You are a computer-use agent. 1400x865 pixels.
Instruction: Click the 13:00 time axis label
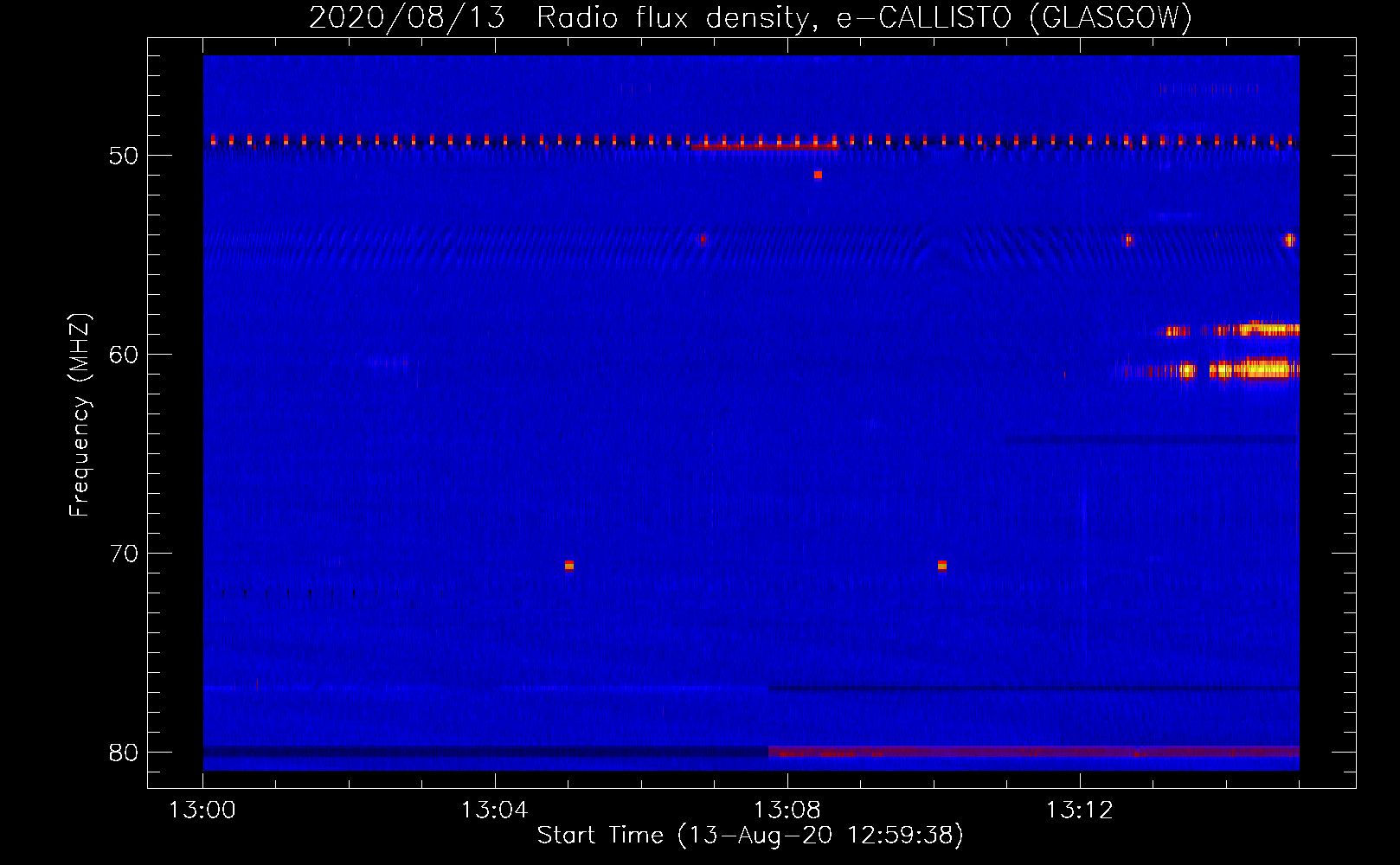[202, 811]
